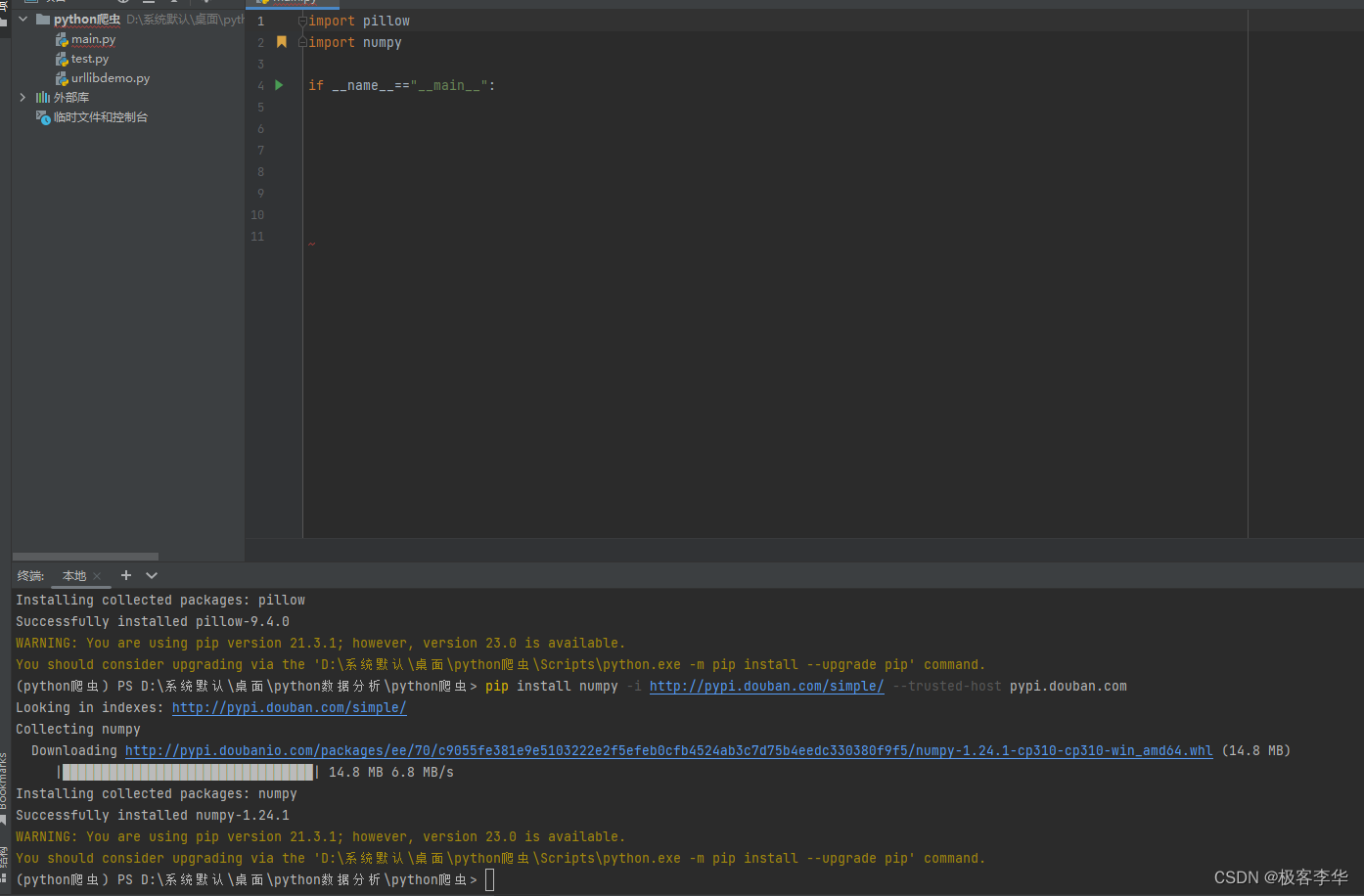
Task: Click the 'pip' word in the install command
Action: (497, 686)
